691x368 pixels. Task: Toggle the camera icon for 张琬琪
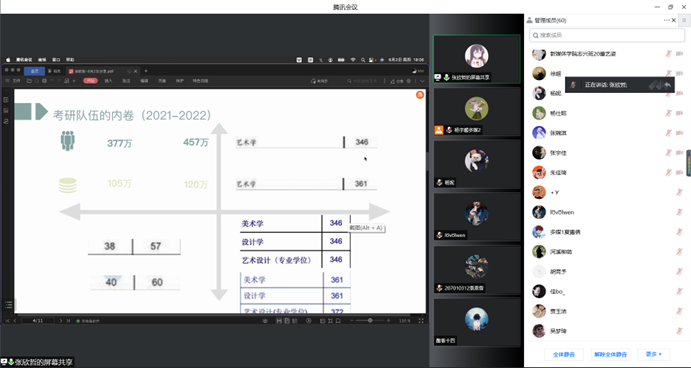click(x=680, y=133)
